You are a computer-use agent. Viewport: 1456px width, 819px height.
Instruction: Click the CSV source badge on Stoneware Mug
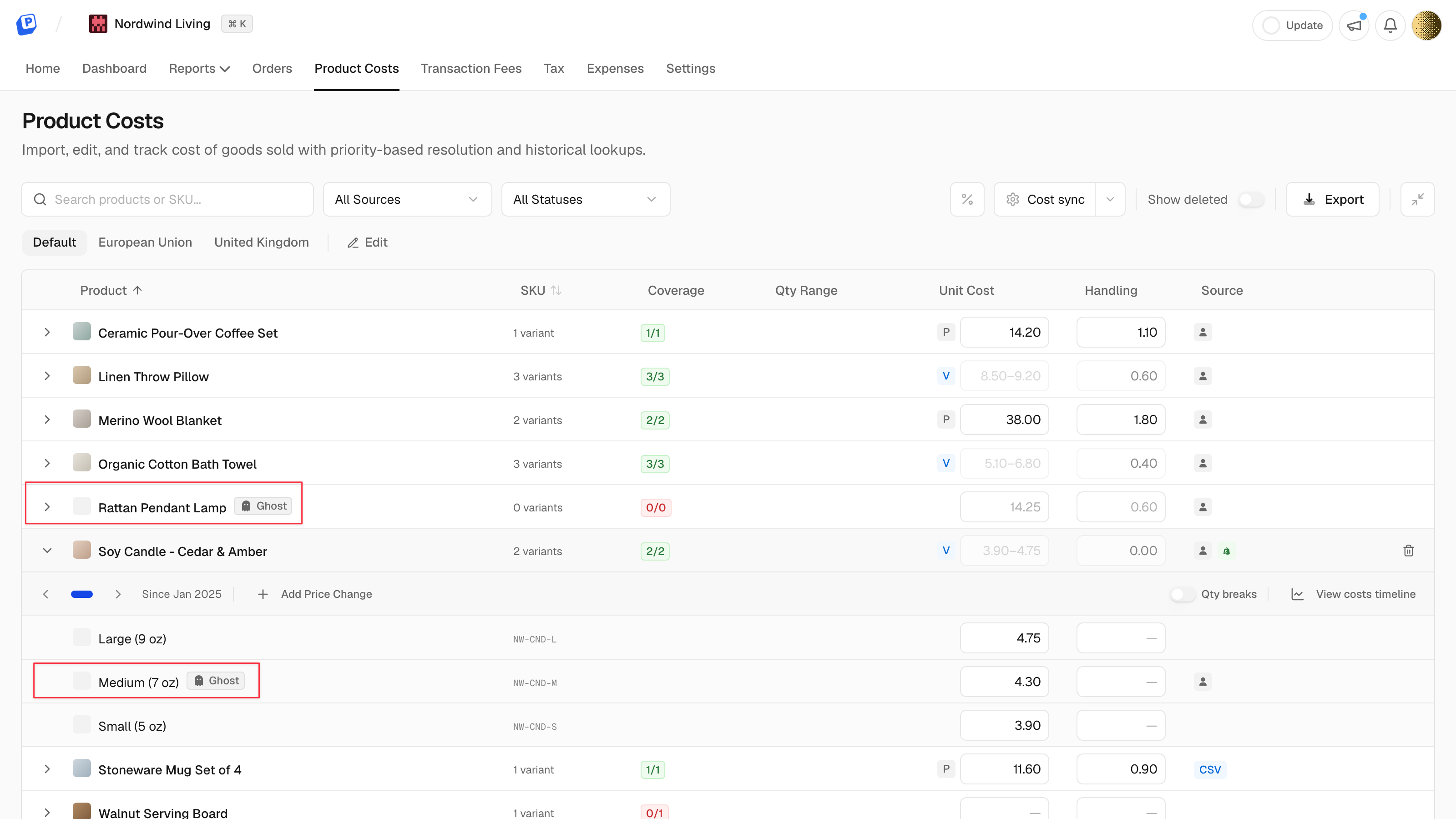click(x=1210, y=769)
